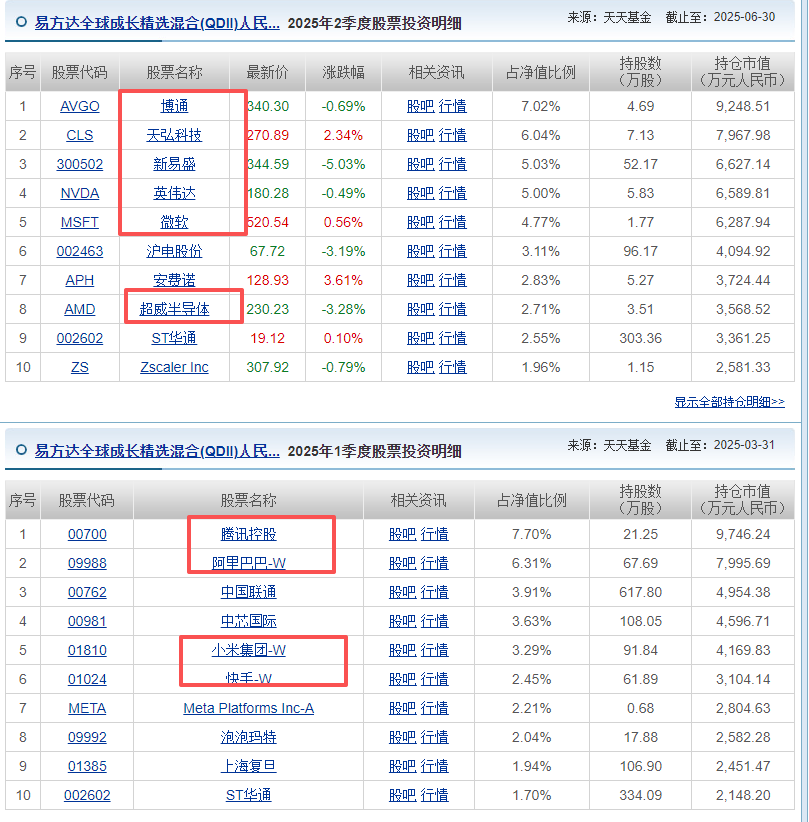Click 腾讯控股 stock name link

pos(249,534)
